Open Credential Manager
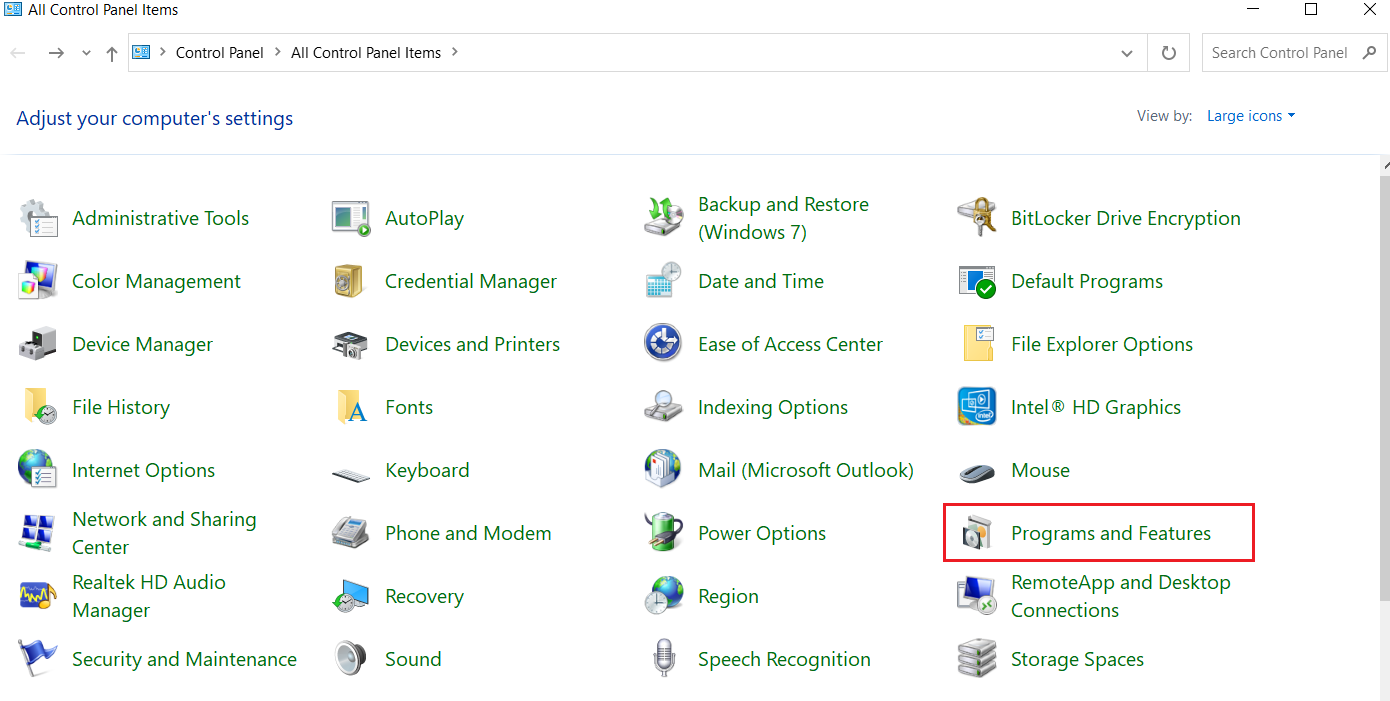 (x=470, y=281)
